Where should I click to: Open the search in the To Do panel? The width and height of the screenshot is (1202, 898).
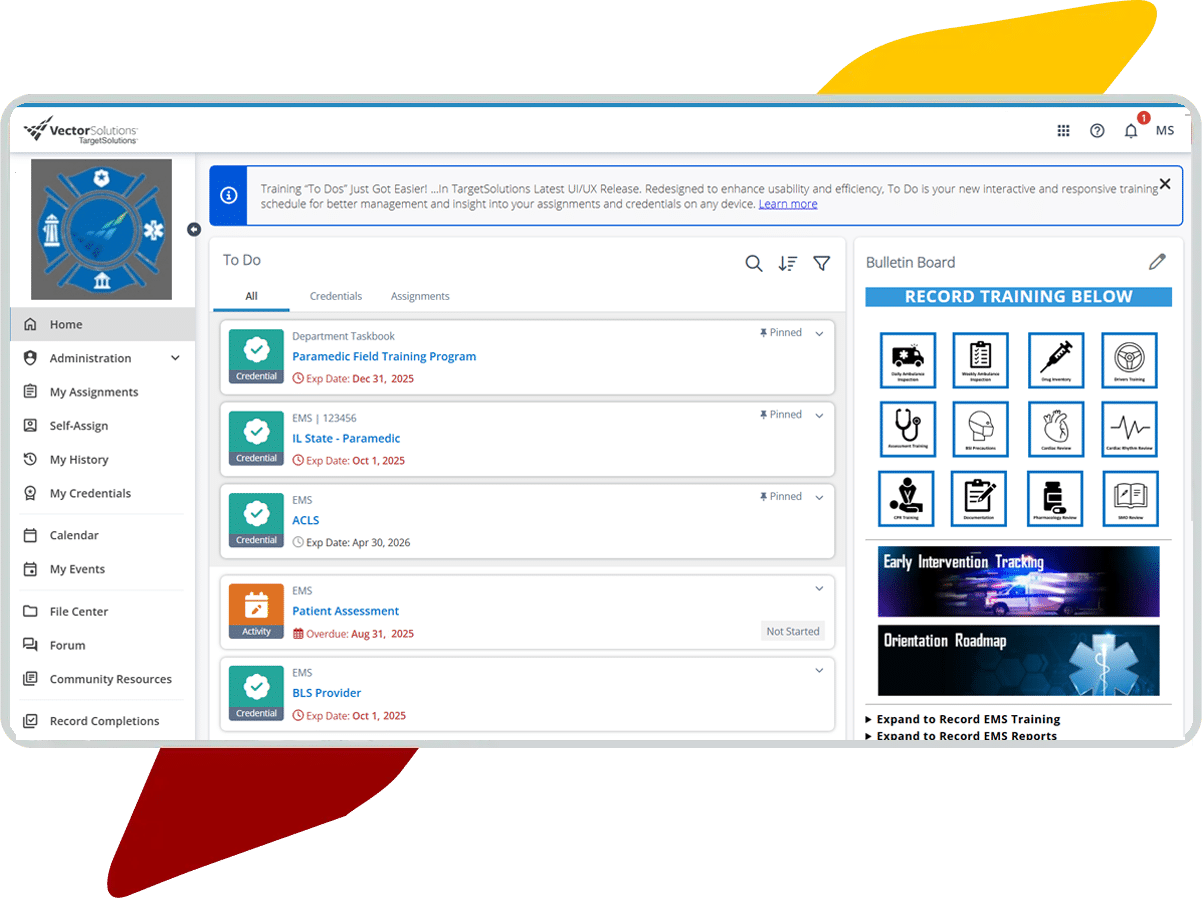754,263
